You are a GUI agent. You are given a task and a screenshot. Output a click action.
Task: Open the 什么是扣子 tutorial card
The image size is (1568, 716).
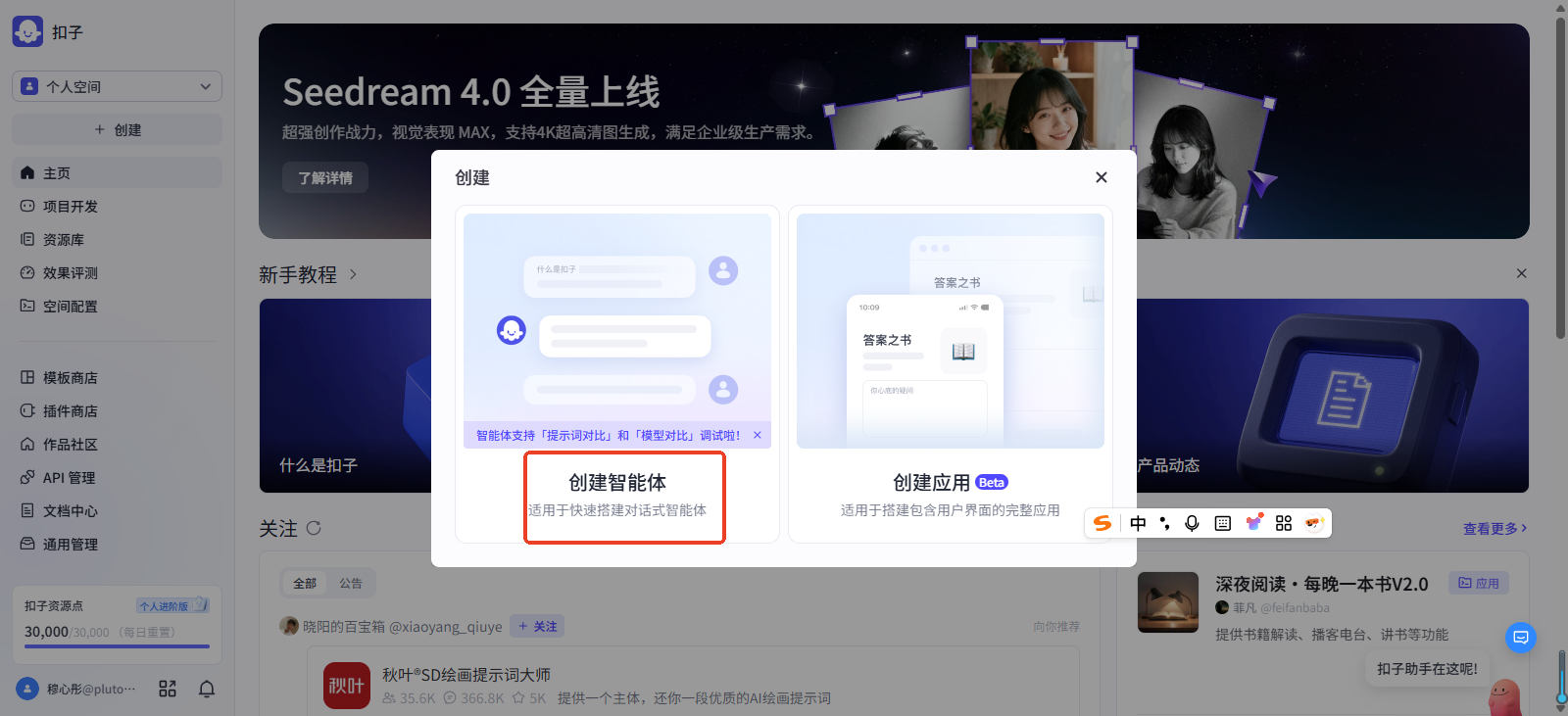click(x=345, y=396)
